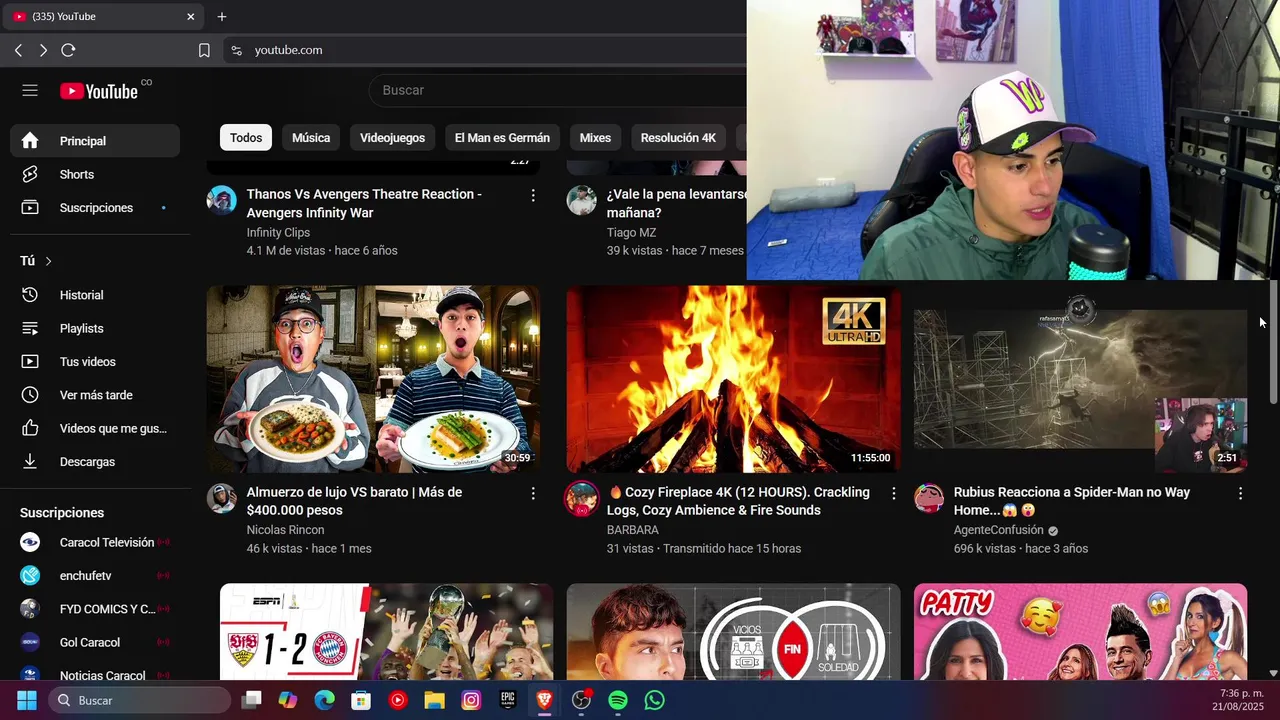Click the Nicolas Rincon channel name
This screenshot has width=1280, height=720.
coord(286,530)
